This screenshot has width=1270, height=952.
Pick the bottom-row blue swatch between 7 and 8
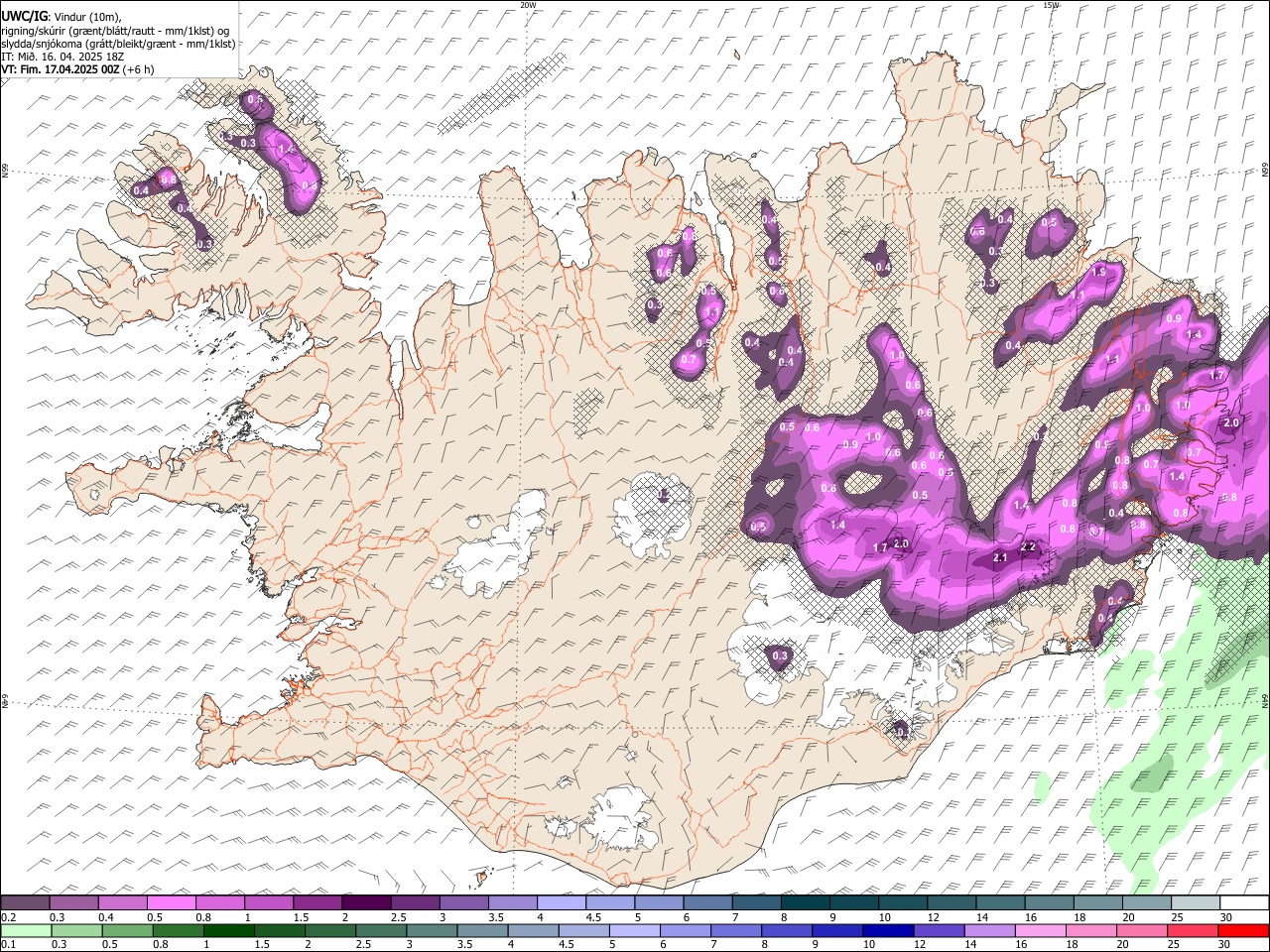734,930
